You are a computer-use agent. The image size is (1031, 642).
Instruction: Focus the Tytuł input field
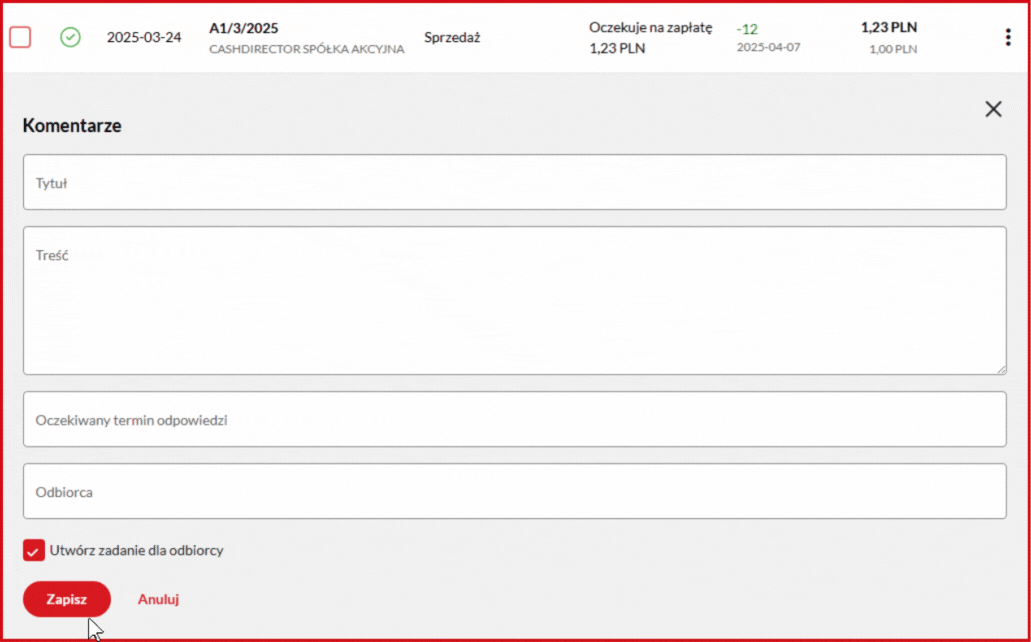(x=515, y=182)
